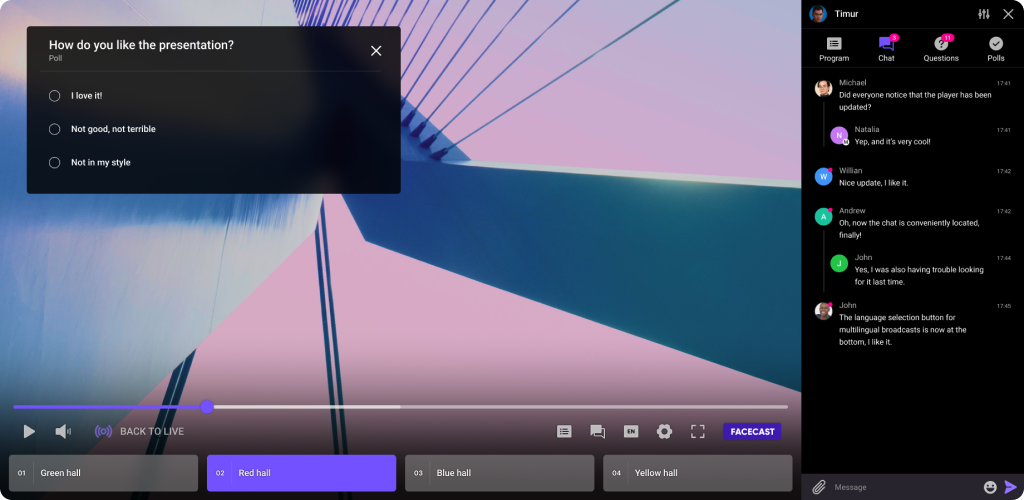Open the Chat tab
The image size is (1024, 500).
point(886,50)
